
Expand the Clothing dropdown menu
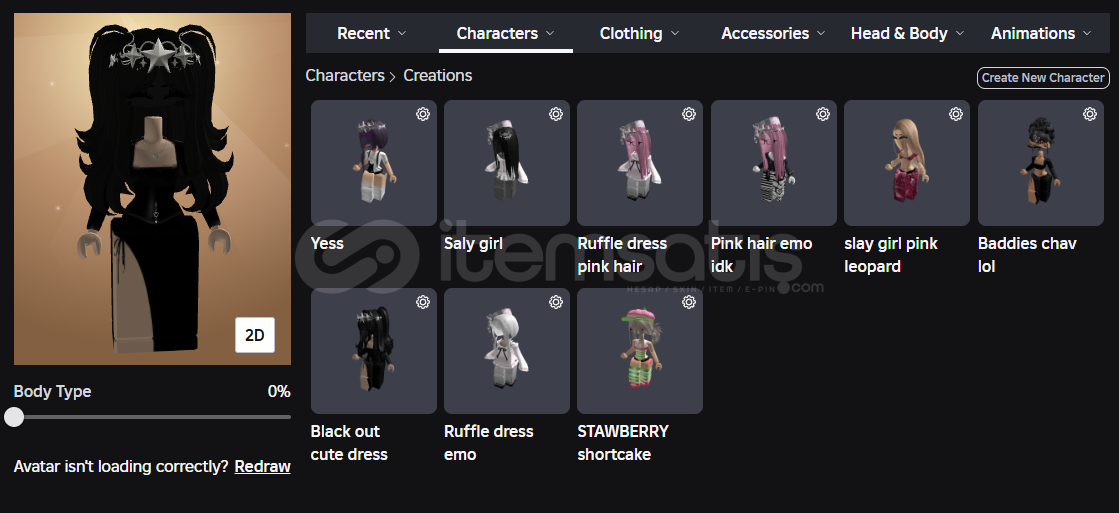pyautogui.click(x=639, y=34)
